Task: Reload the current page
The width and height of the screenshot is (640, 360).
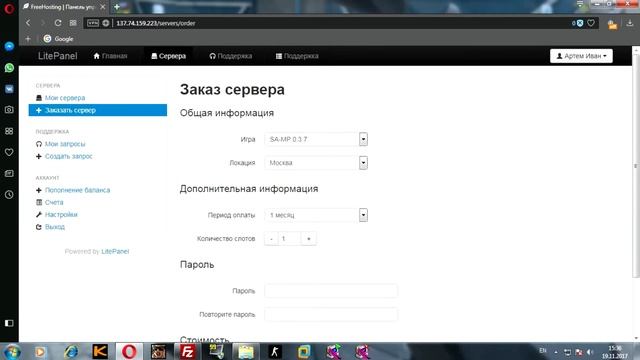Action: [x=58, y=23]
